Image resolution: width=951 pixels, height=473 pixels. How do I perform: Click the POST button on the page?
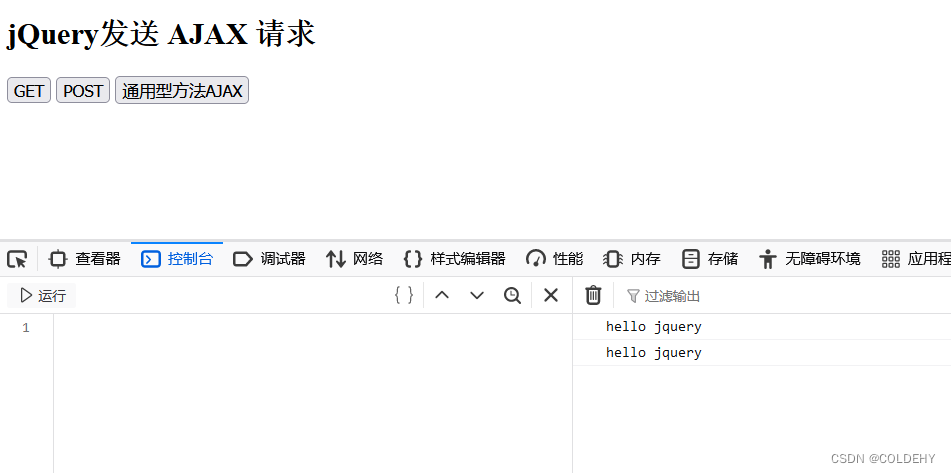[x=83, y=90]
